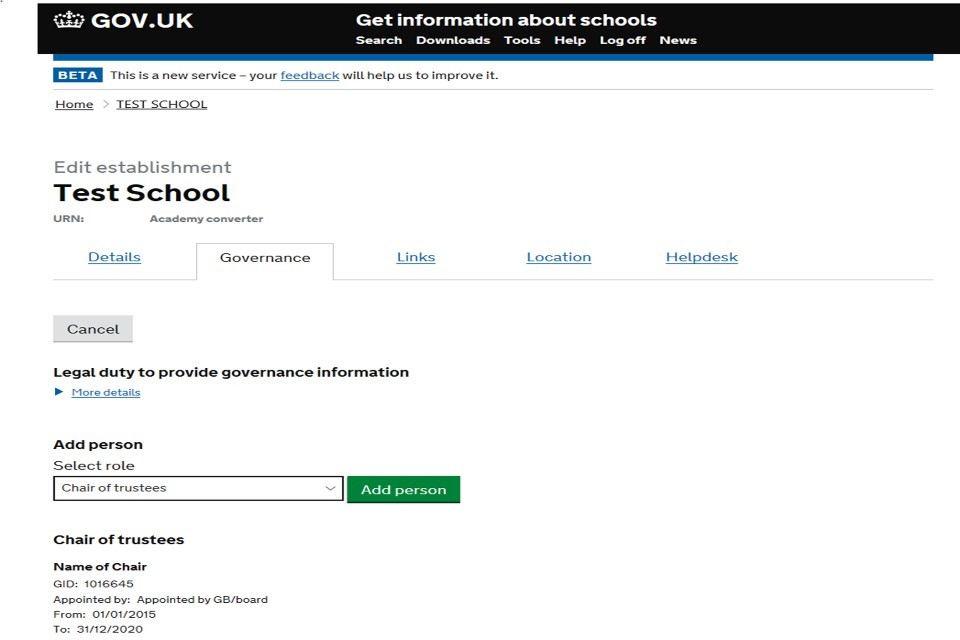Screen dimensions: 960x640
Task: Click the BETA phase tag
Action: tap(78, 75)
